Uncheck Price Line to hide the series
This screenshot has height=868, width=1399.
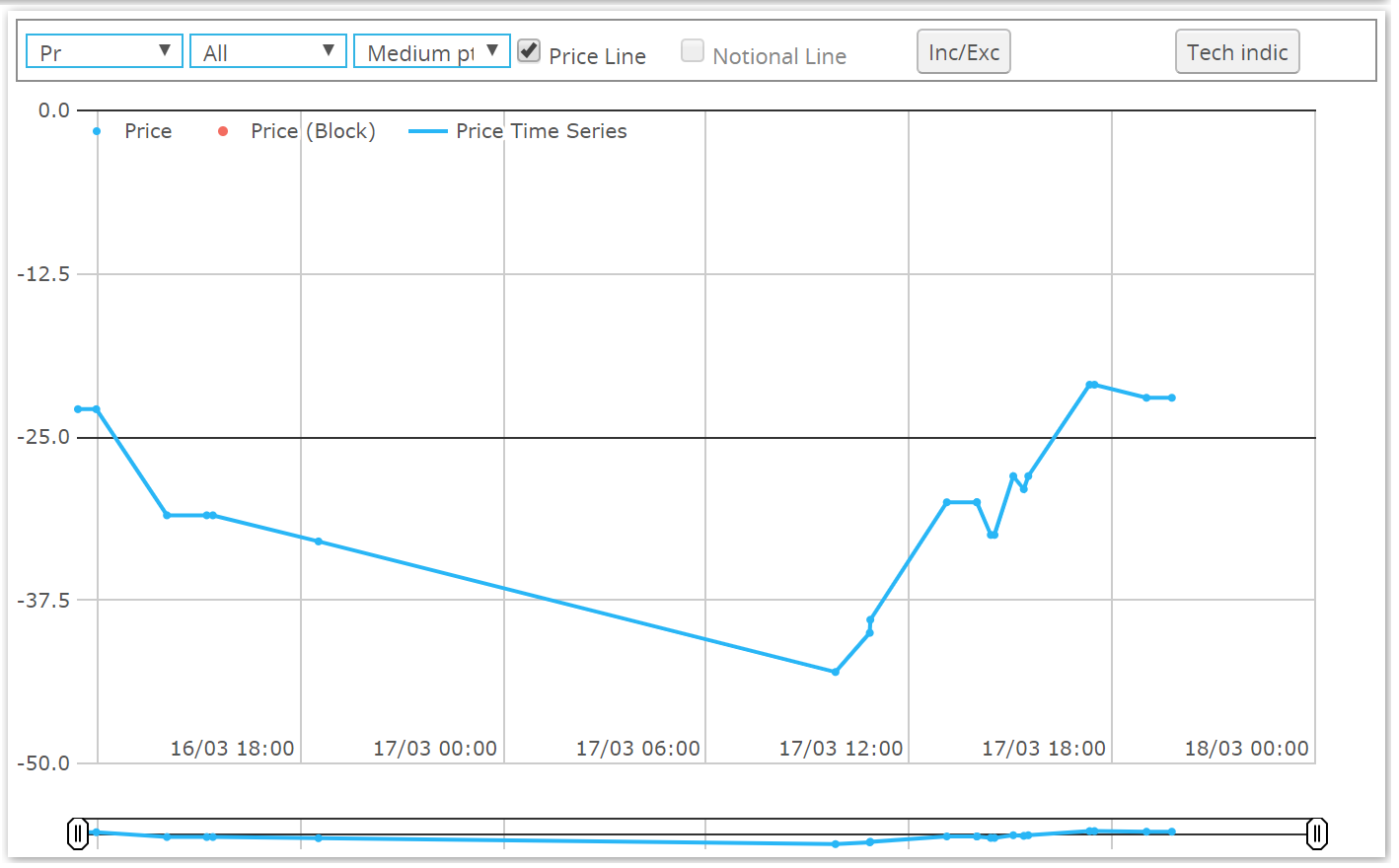pos(528,50)
